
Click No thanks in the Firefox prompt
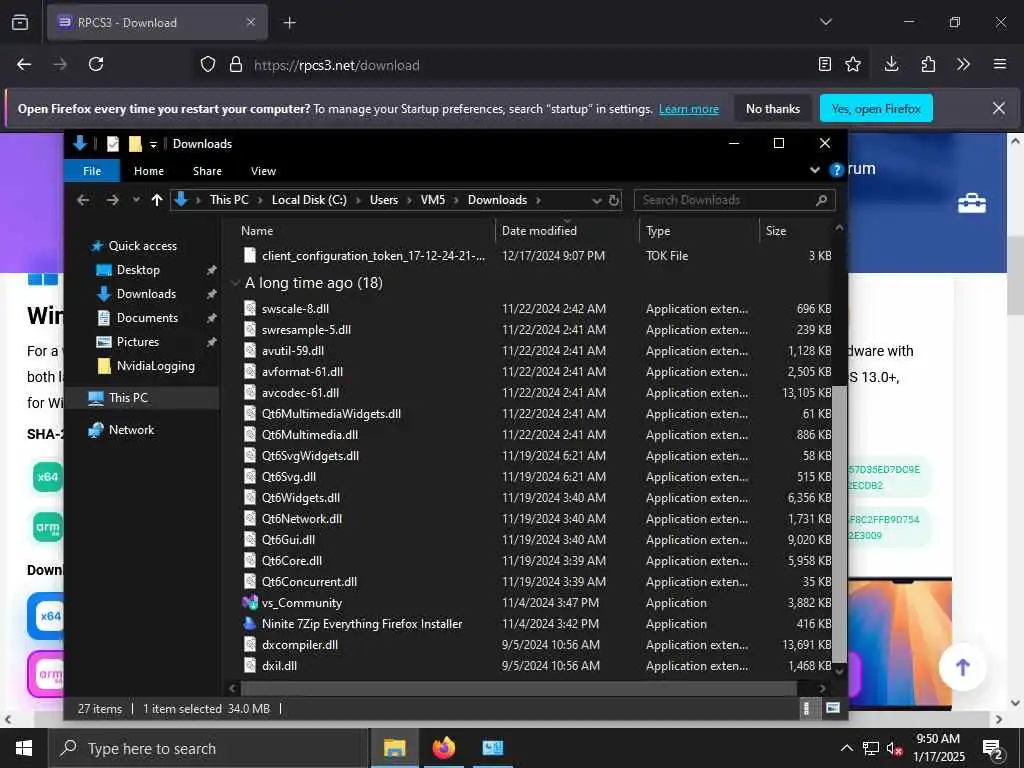tap(773, 108)
